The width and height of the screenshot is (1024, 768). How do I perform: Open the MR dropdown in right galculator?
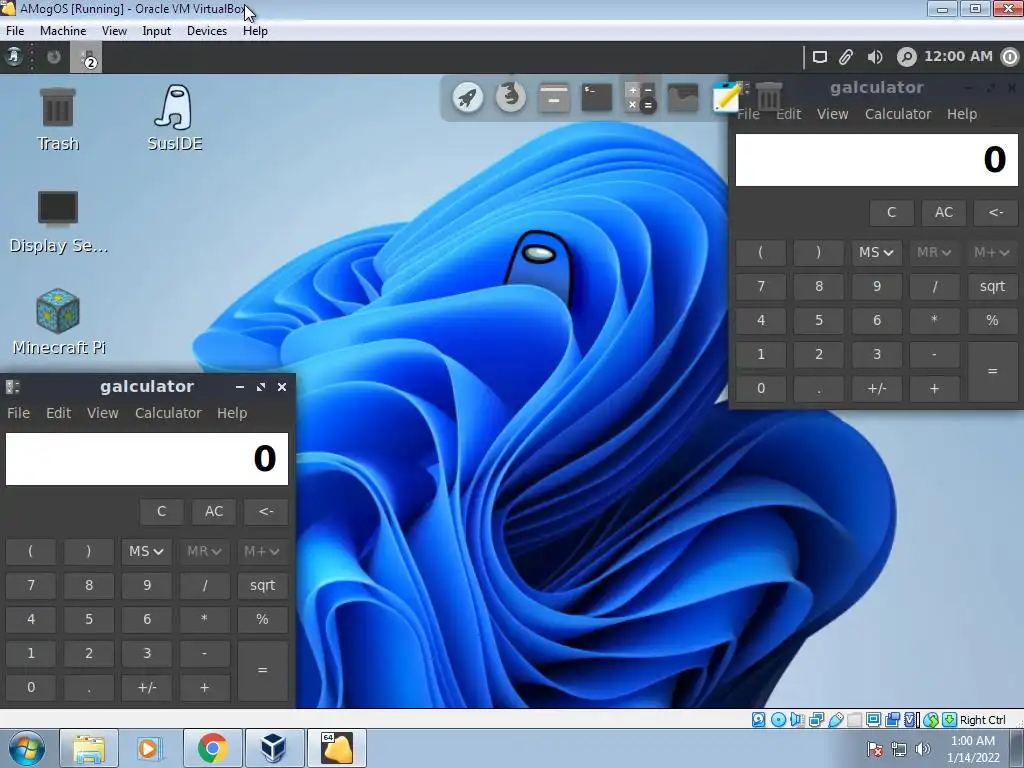[x=935, y=252]
